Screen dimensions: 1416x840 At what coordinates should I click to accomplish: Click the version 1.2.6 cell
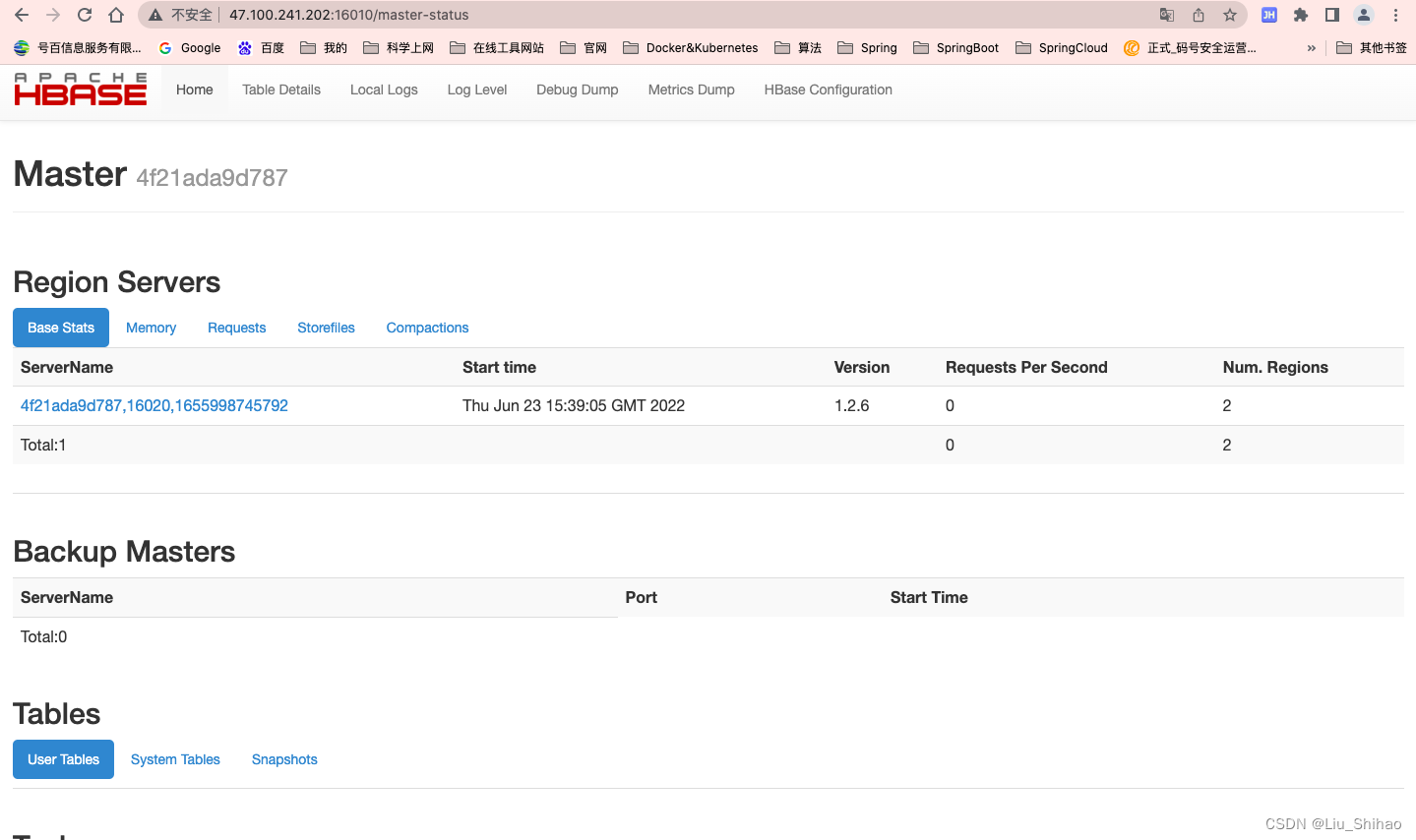(x=852, y=405)
